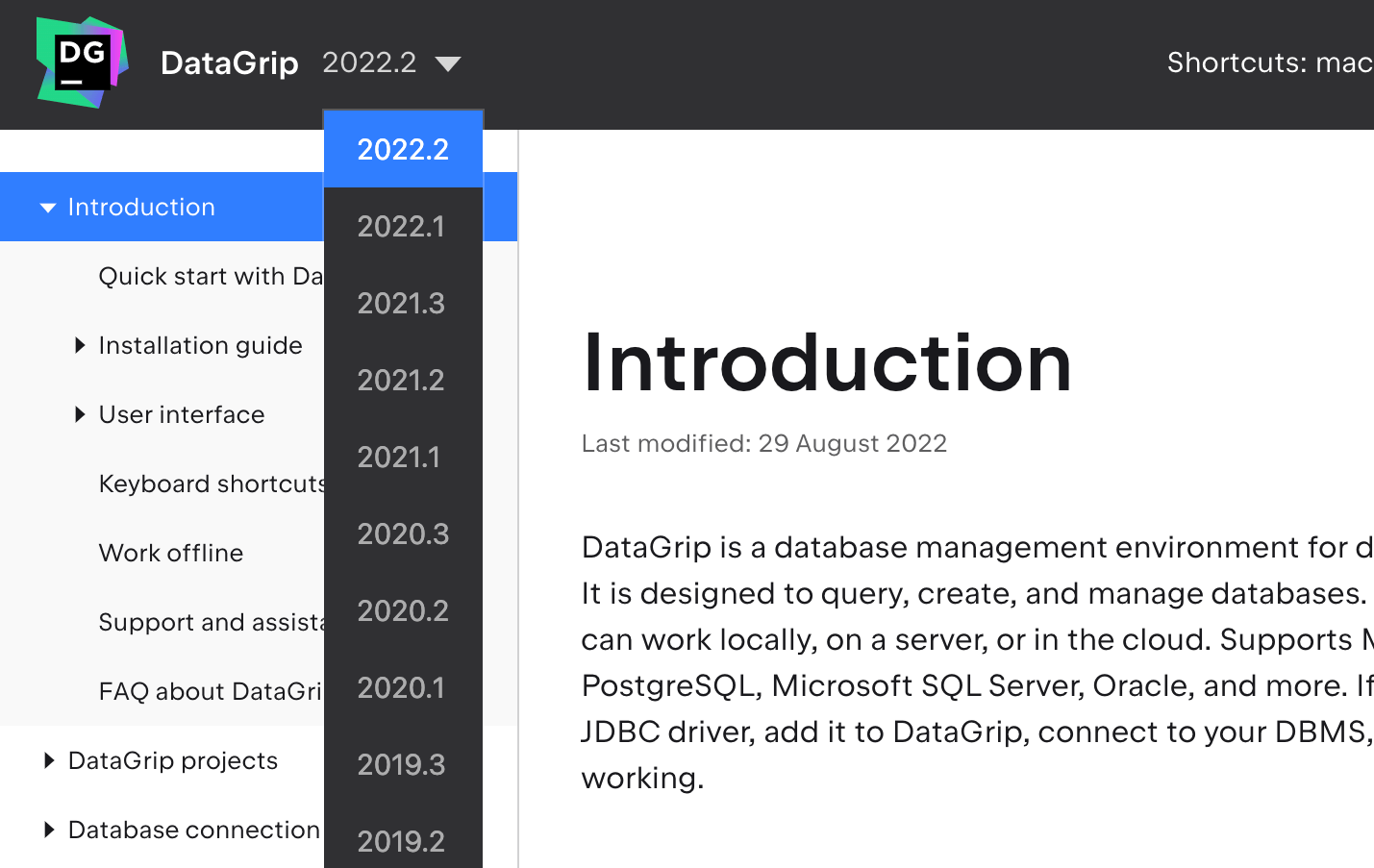
Task: Expand the Installation guide tree arrow
Action: point(80,346)
